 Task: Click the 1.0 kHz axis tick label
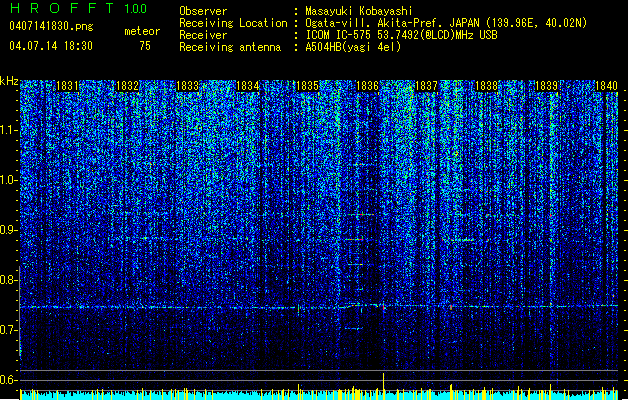click(8, 180)
